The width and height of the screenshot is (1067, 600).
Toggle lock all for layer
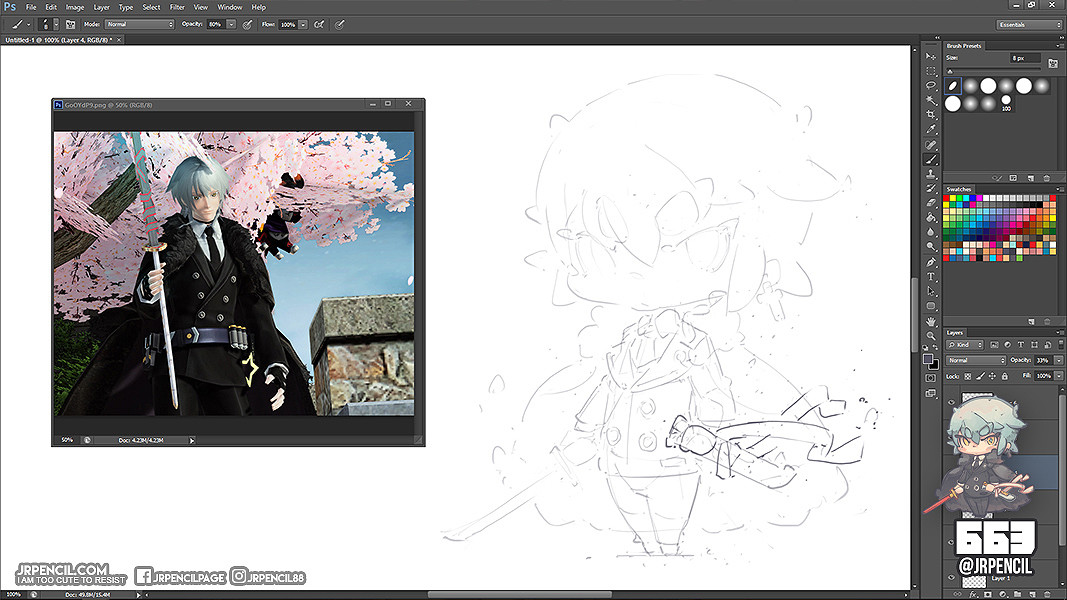pos(1004,376)
